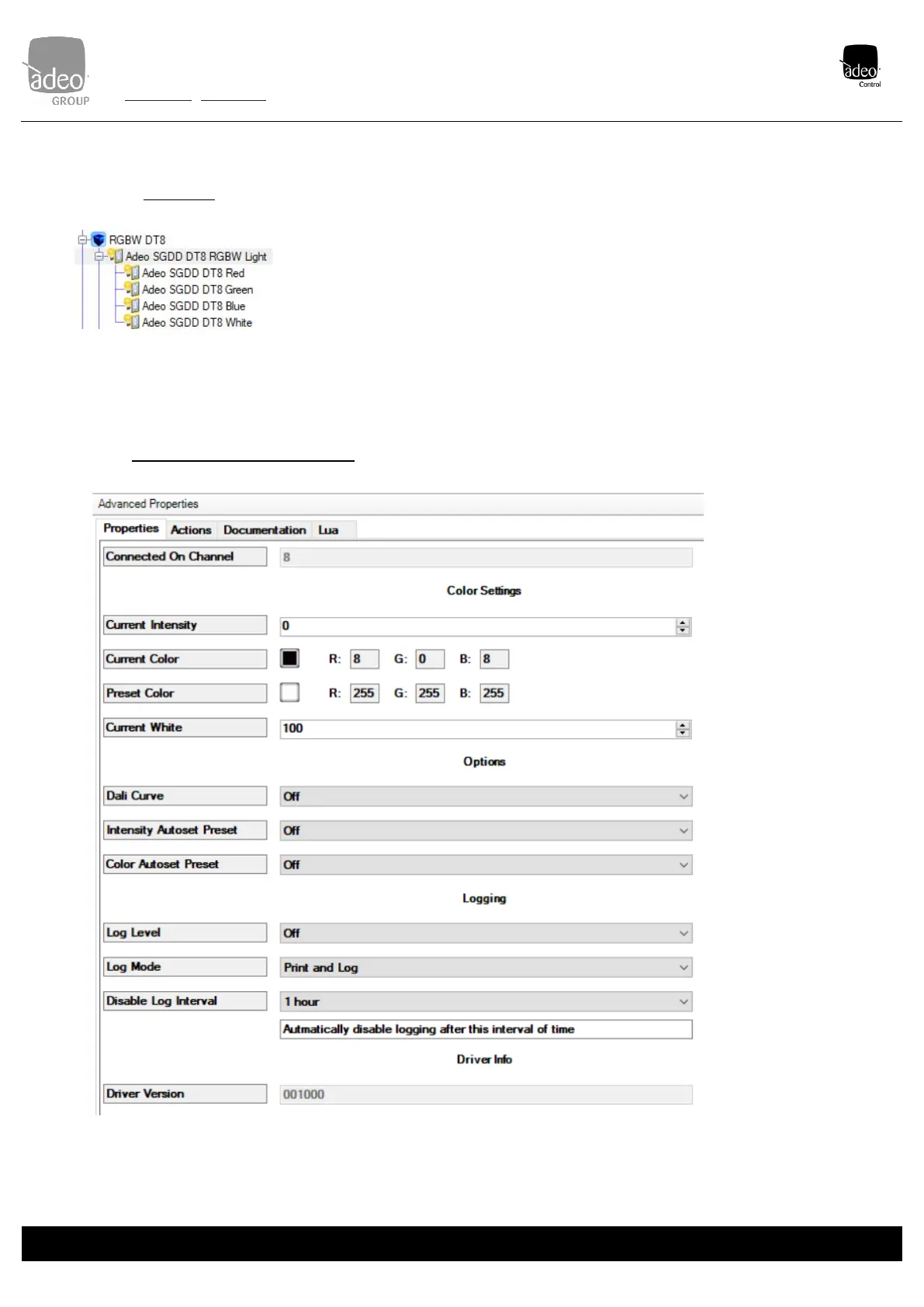Select RGBW DT8 in the tree
The height and width of the screenshot is (1307, 924).
click(137, 240)
